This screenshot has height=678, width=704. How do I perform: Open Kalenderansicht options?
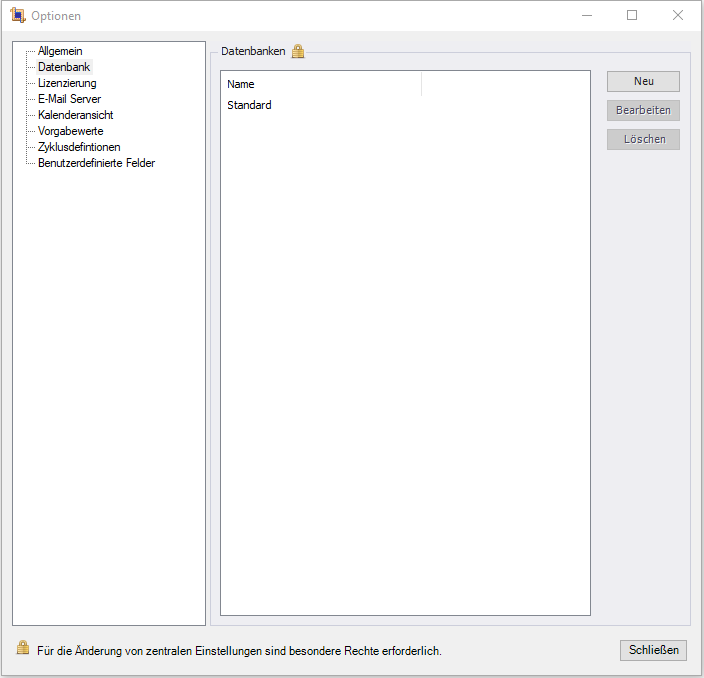(x=75, y=115)
